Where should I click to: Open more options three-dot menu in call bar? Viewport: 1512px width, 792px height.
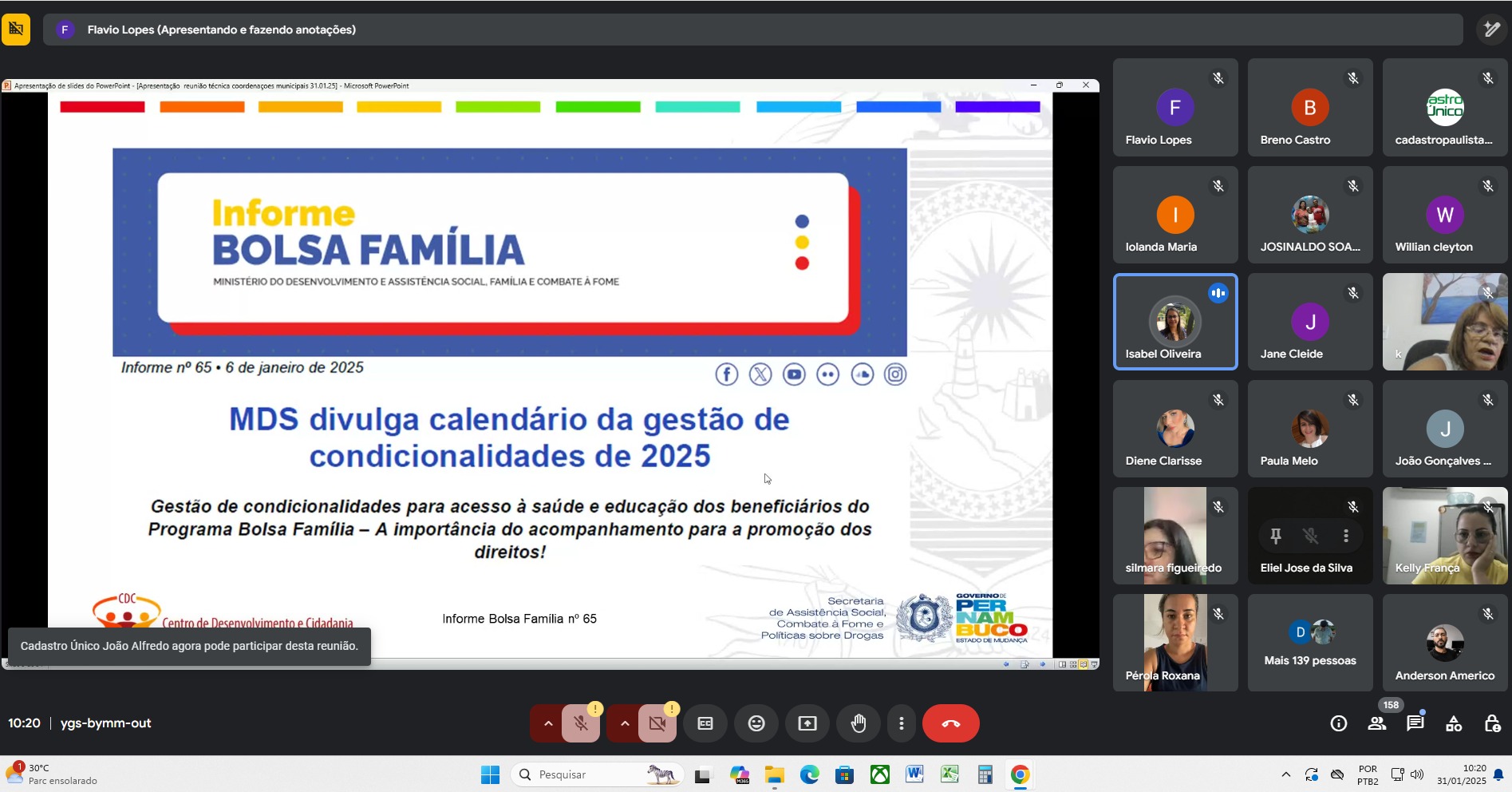pos(902,723)
